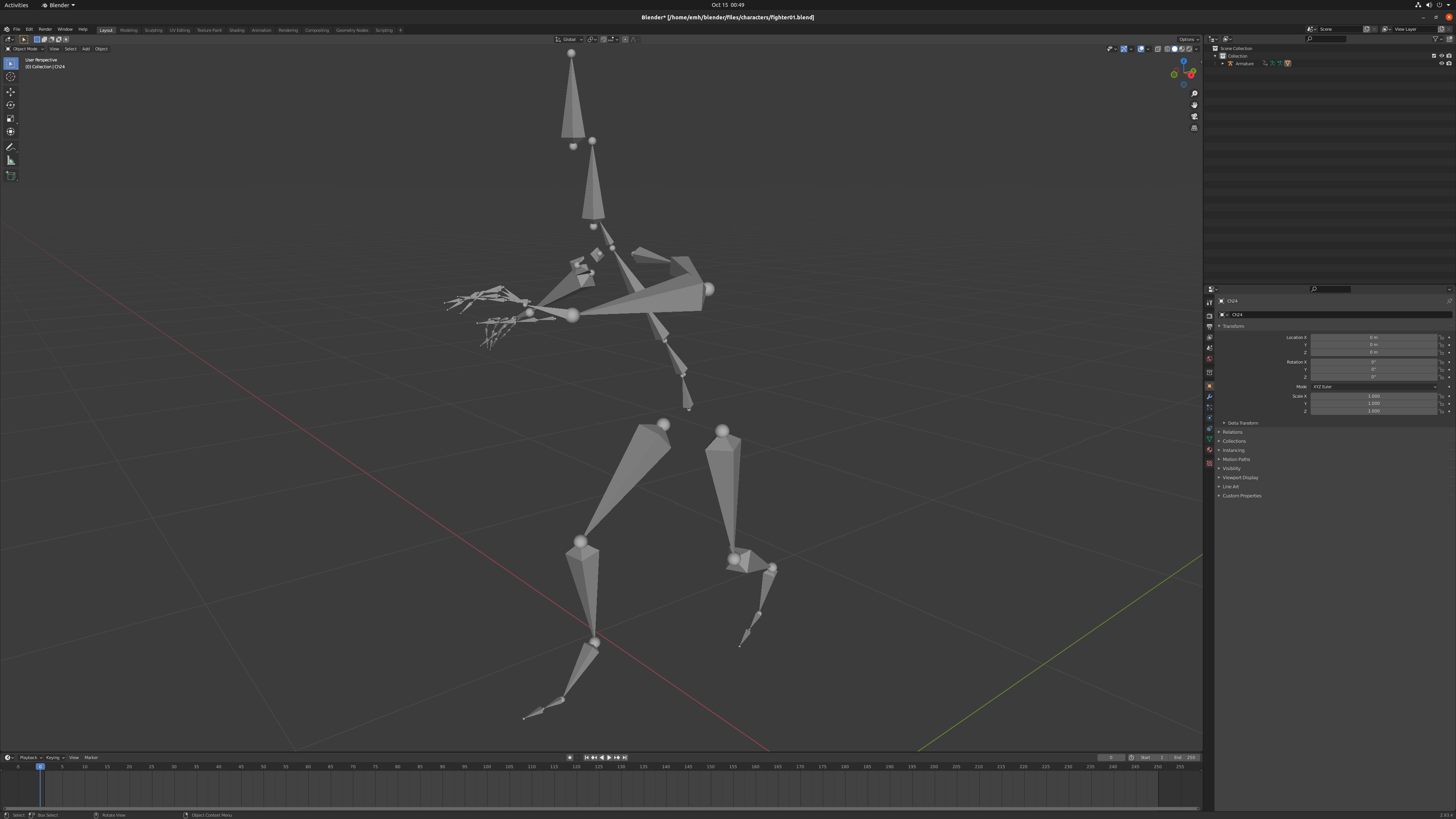Click the Blender logo menu icon
1456x819 pixels.
pyautogui.click(x=6, y=30)
